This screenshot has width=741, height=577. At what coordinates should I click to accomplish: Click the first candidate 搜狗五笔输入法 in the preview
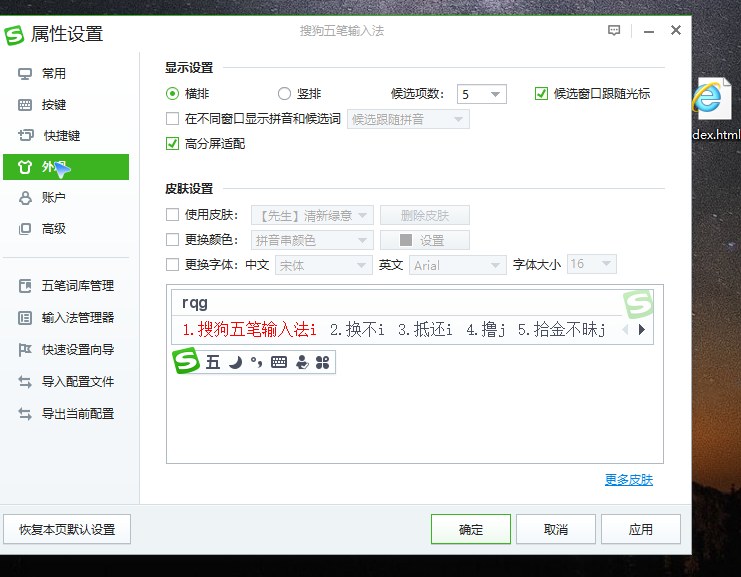[249, 329]
